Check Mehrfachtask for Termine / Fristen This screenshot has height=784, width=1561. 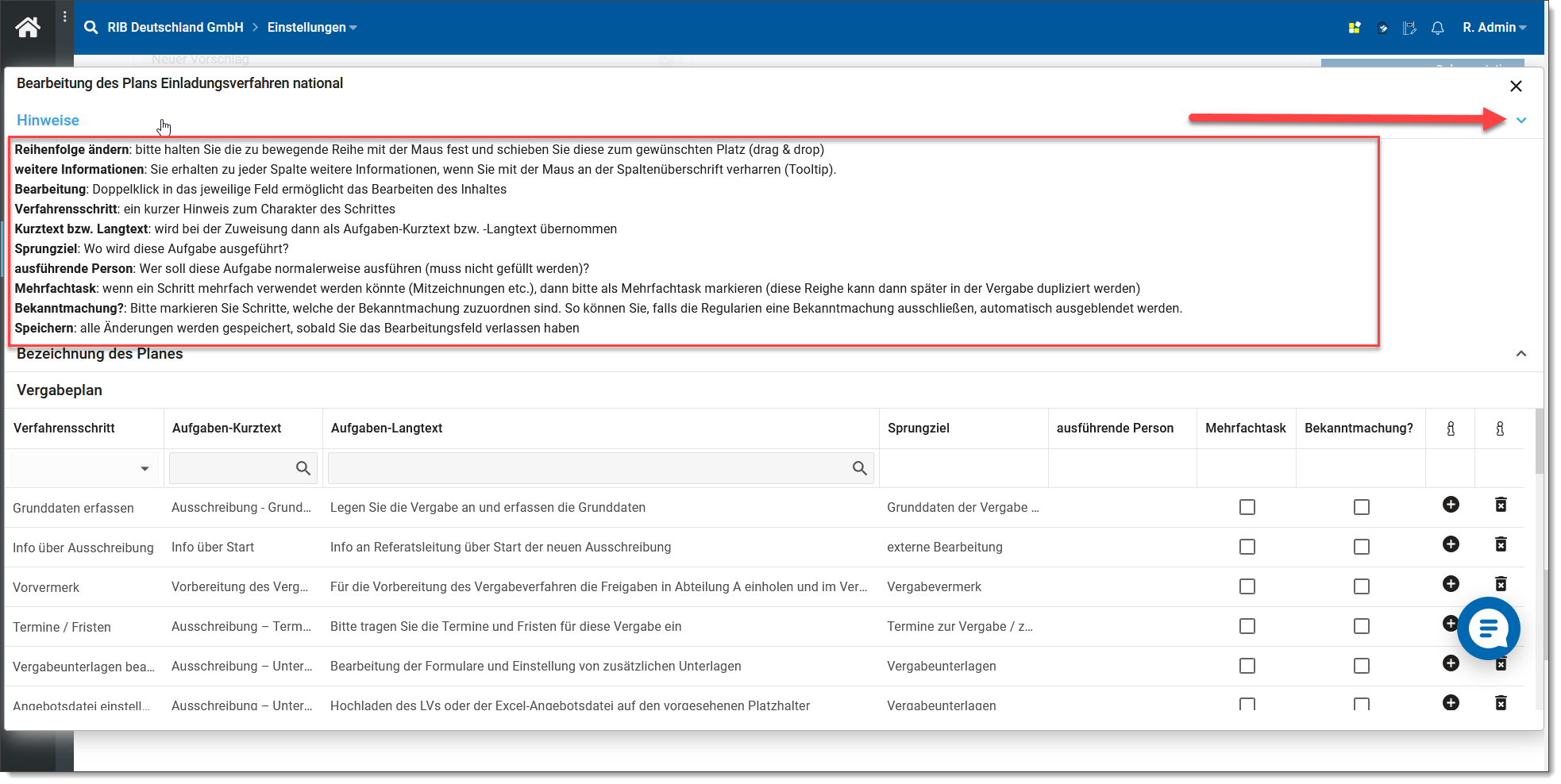coord(1247,626)
